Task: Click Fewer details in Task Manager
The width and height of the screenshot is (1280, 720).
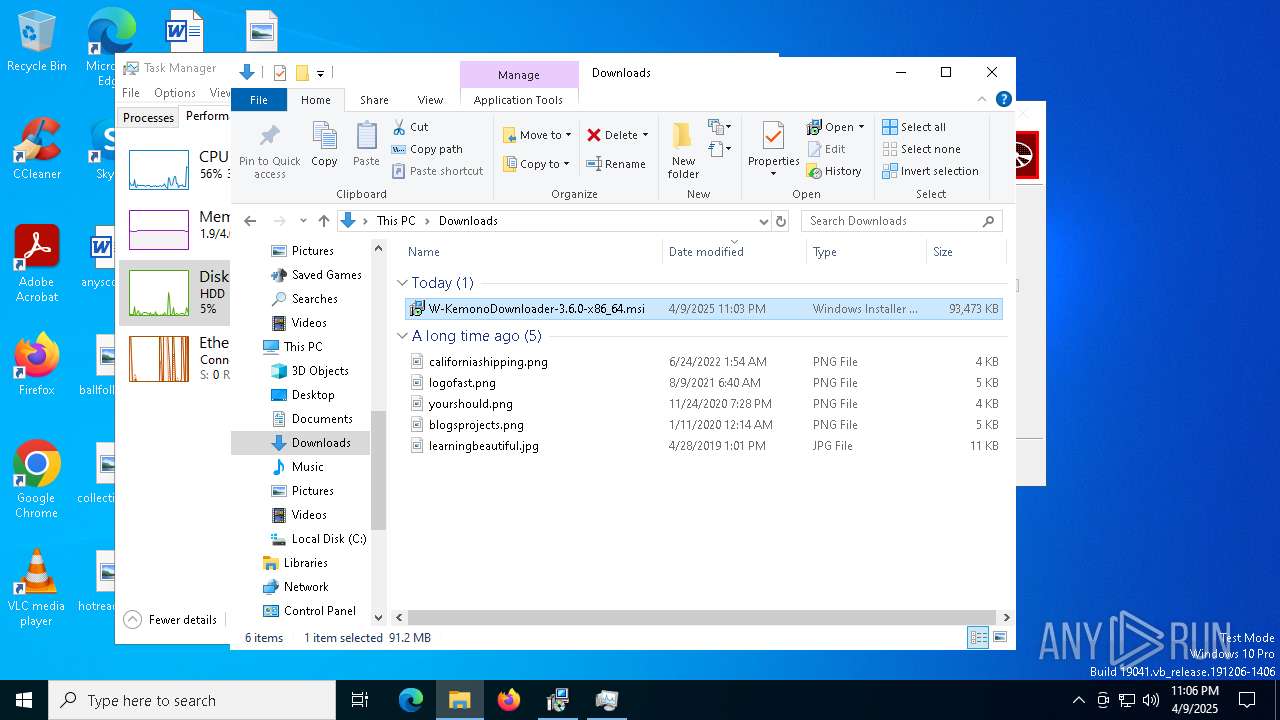Action: [x=170, y=620]
